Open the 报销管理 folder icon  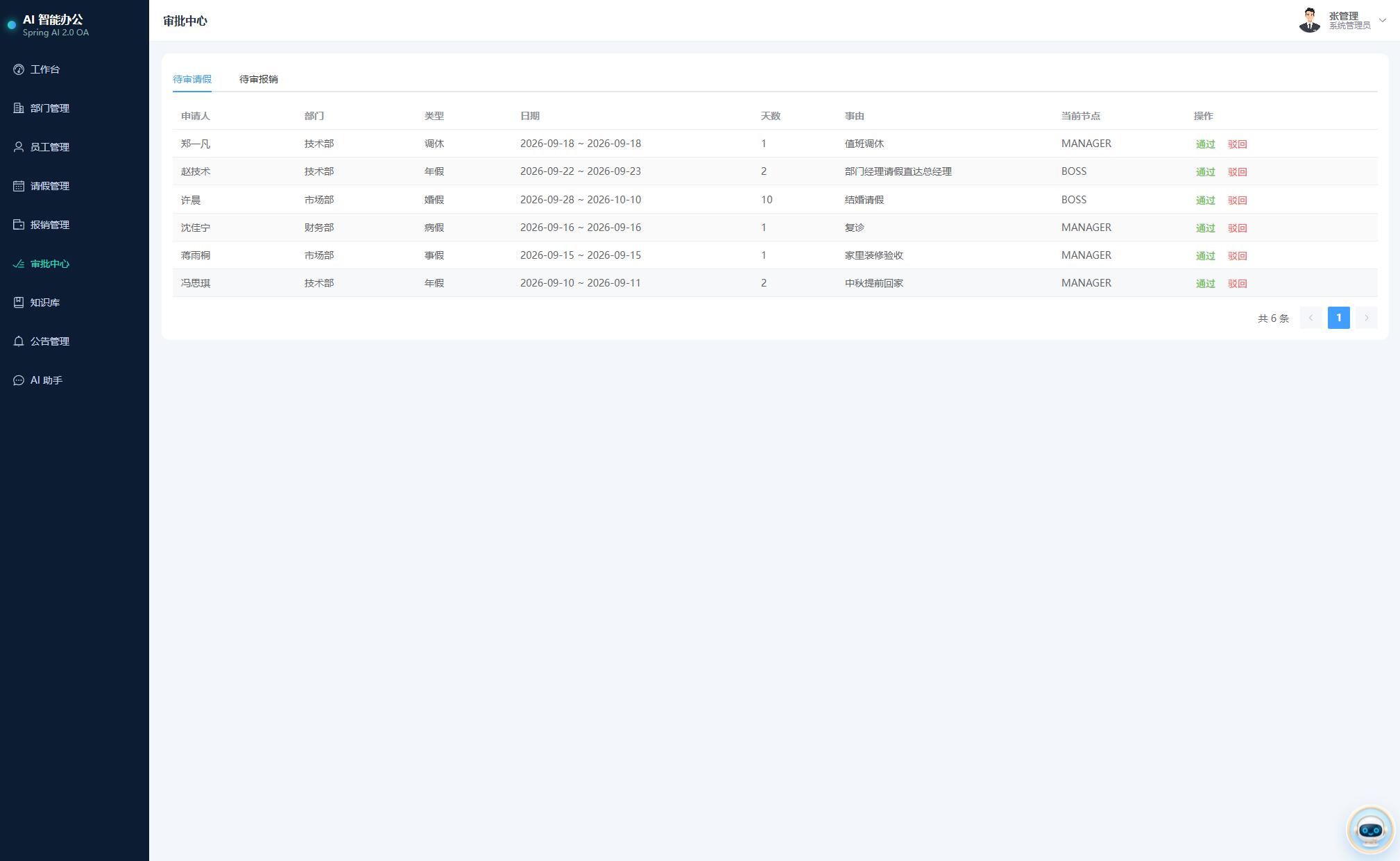click(19, 225)
